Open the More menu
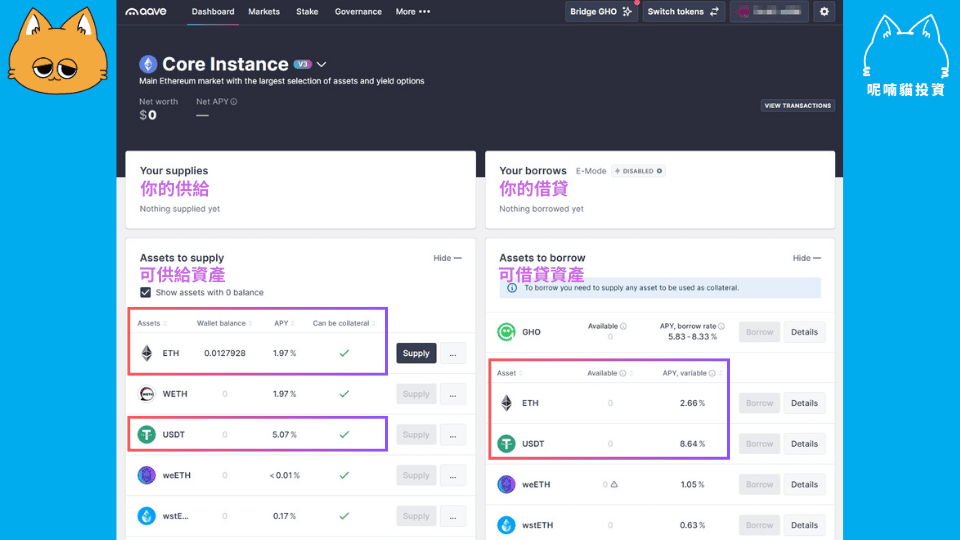Viewport: 960px width, 540px height. click(413, 12)
